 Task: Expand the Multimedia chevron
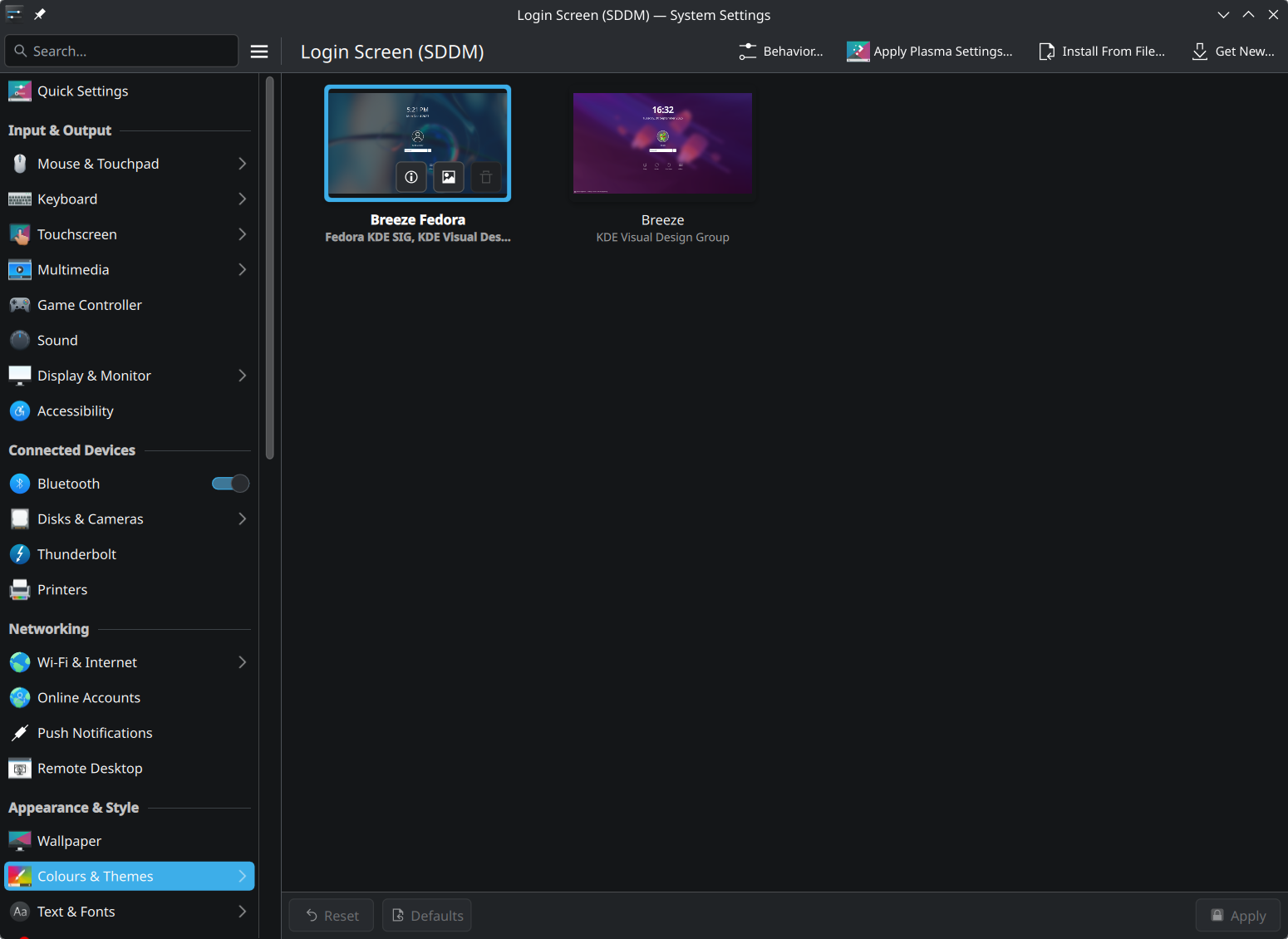(242, 270)
